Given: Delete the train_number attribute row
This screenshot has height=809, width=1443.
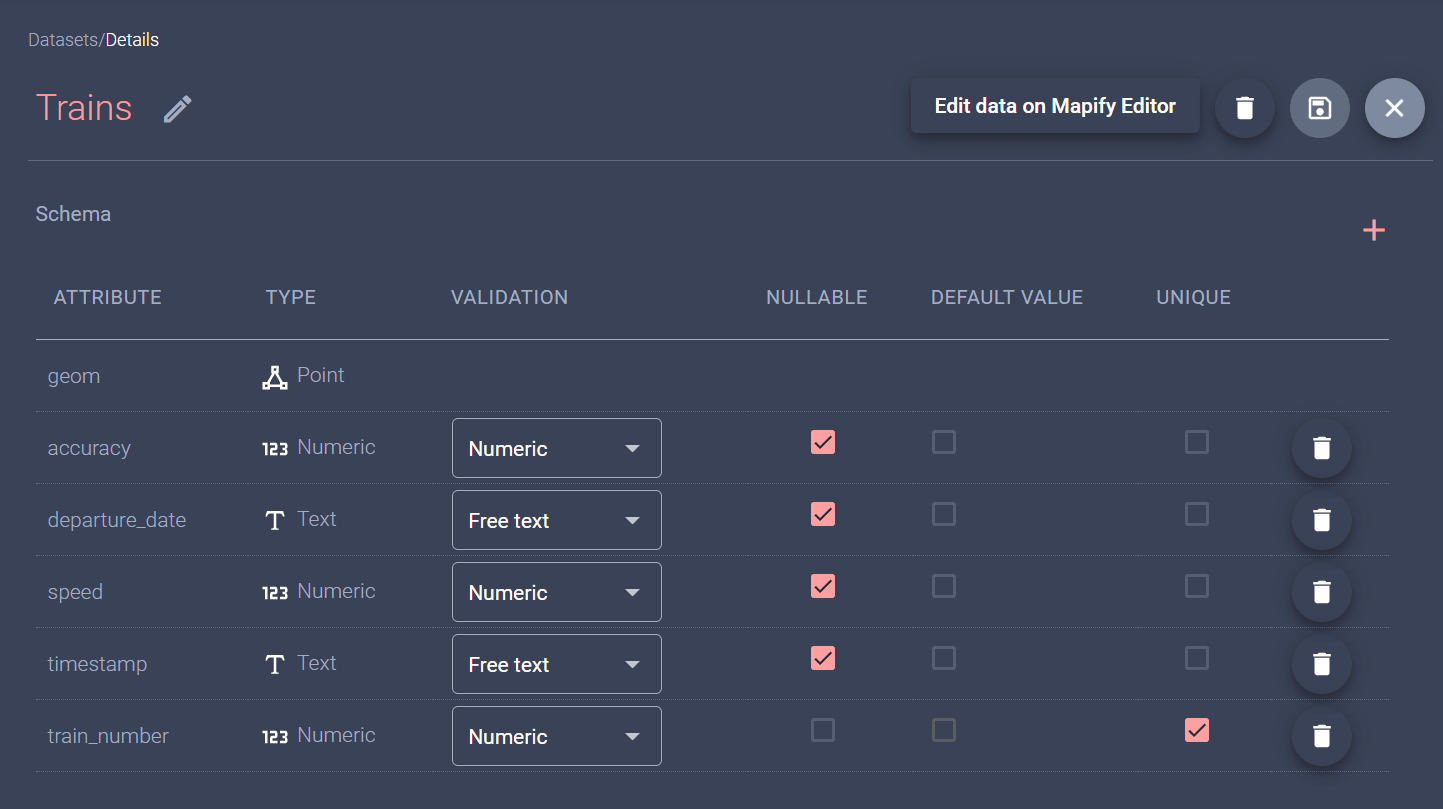Looking at the screenshot, I should [x=1321, y=736].
